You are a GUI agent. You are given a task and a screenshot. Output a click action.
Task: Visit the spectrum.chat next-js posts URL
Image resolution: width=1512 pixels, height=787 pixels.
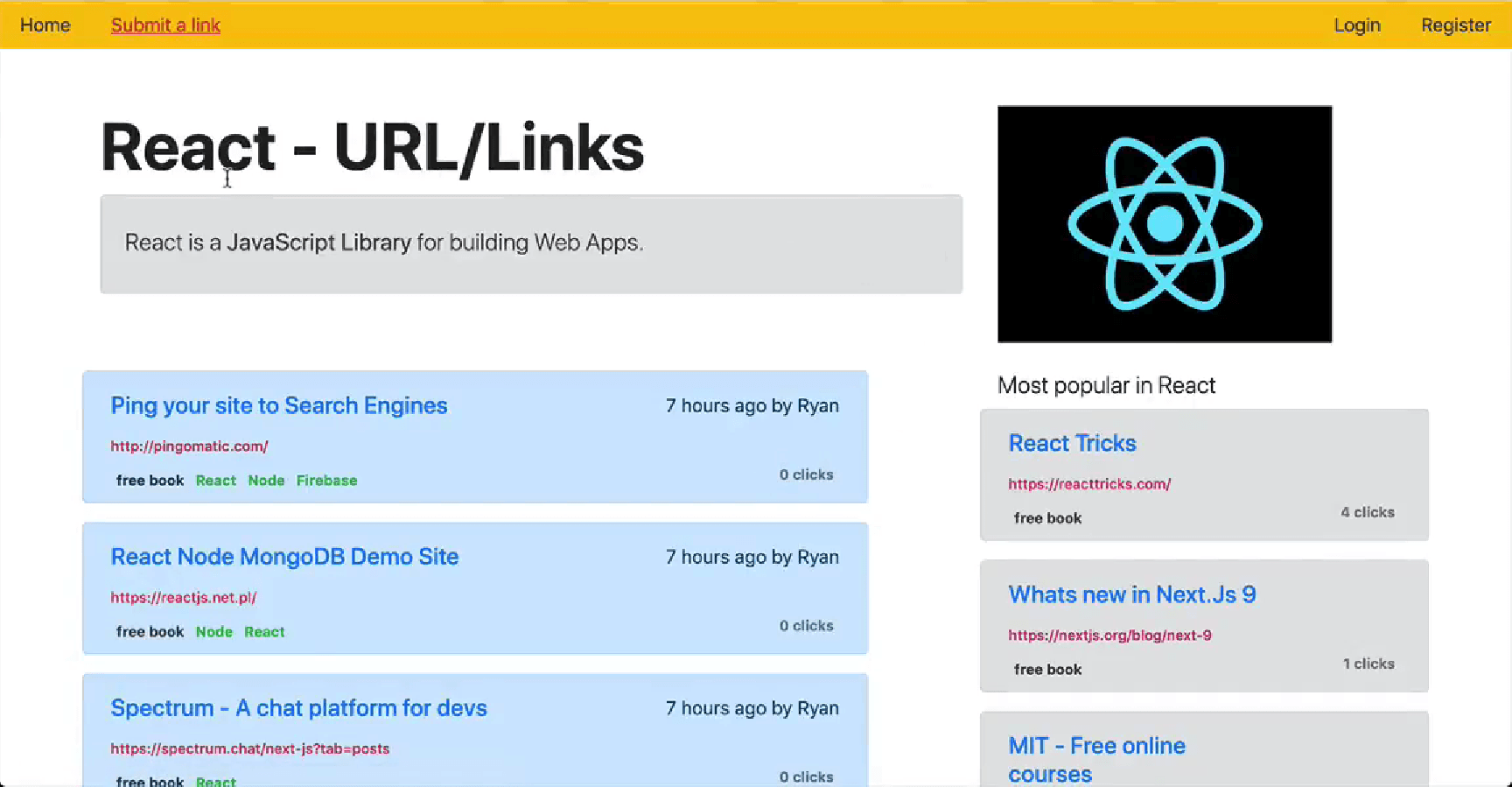coord(249,749)
